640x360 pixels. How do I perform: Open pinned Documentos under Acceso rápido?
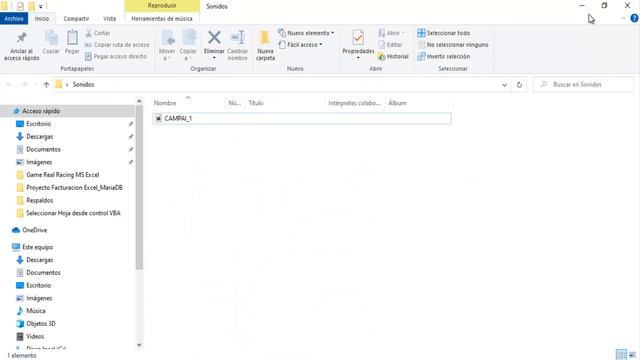coord(43,149)
